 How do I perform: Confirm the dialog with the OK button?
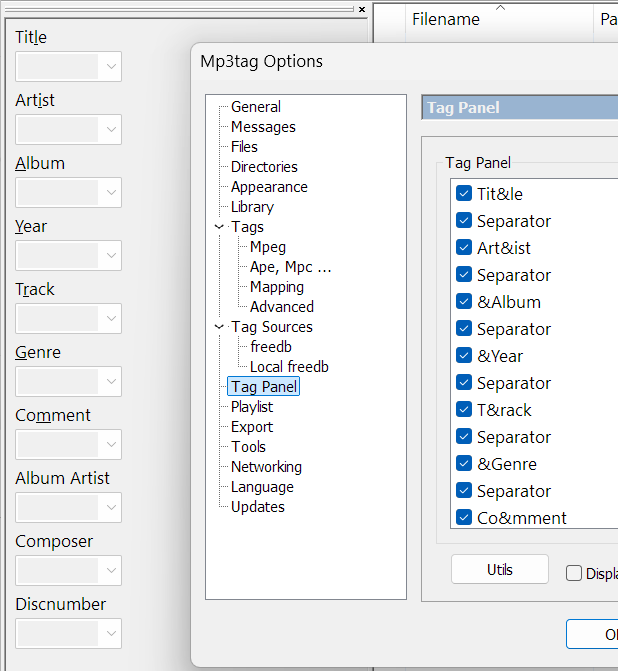[x=592, y=634]
